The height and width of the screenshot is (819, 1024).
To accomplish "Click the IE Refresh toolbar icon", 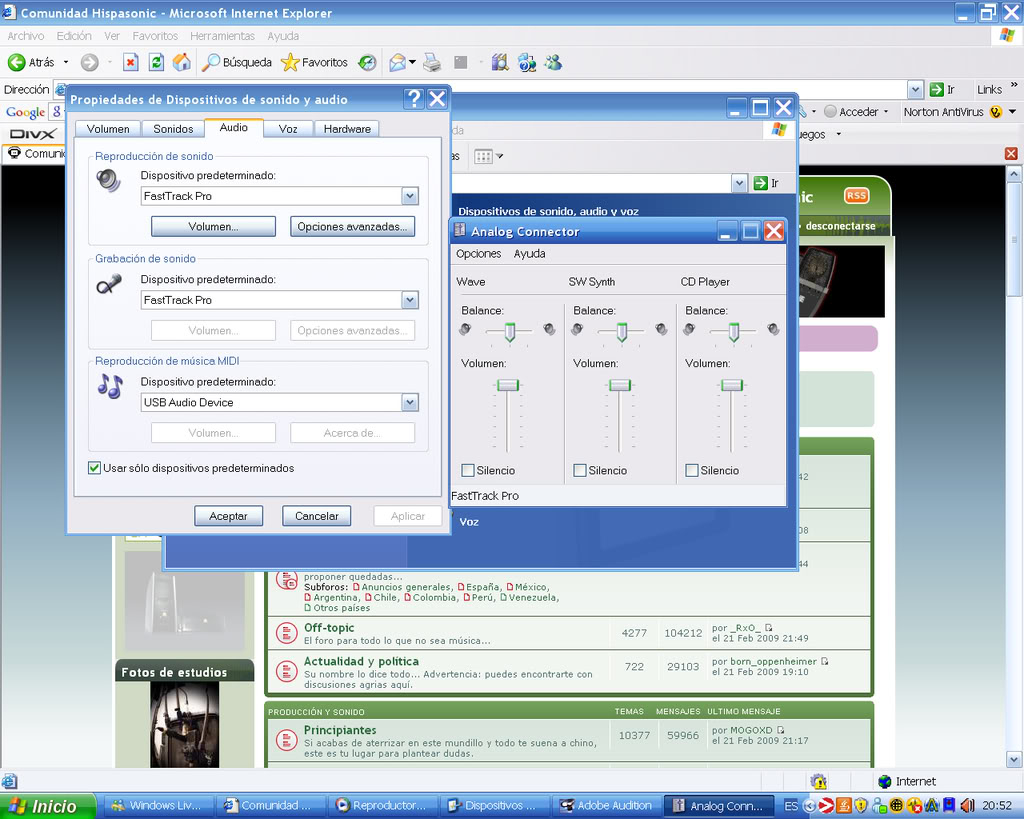I will [156, 62].
